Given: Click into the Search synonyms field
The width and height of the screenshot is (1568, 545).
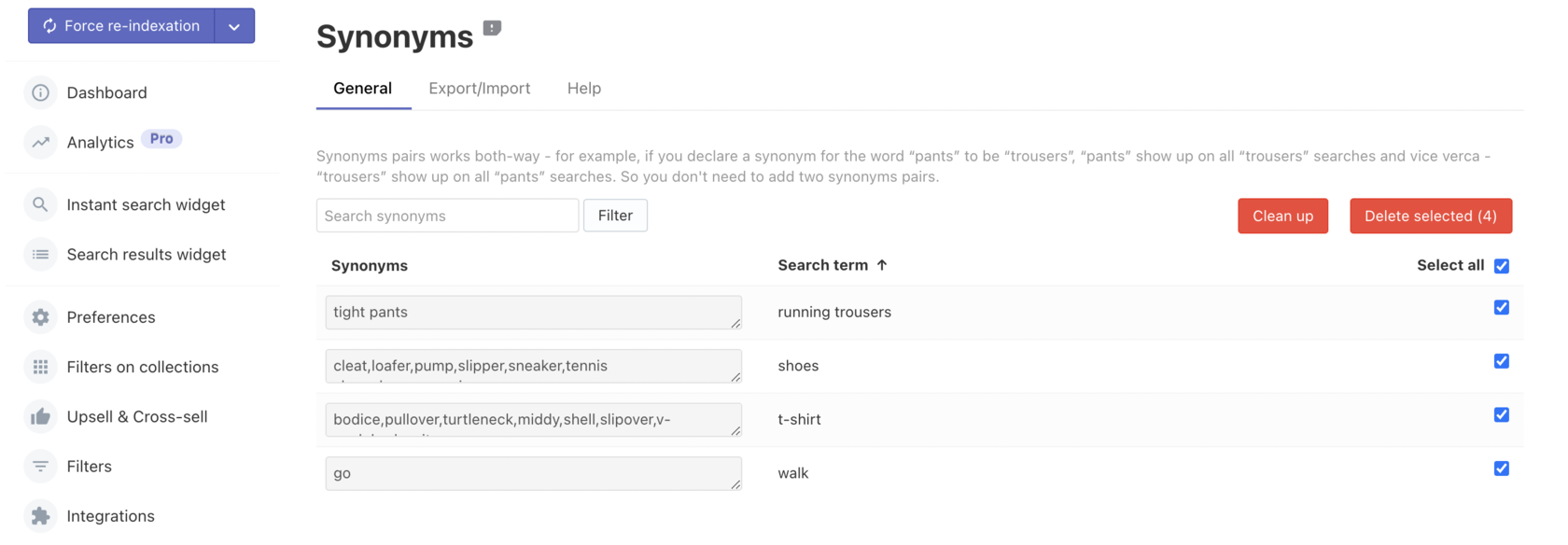Looking at the screenshot, I should (x=447, y=216).
